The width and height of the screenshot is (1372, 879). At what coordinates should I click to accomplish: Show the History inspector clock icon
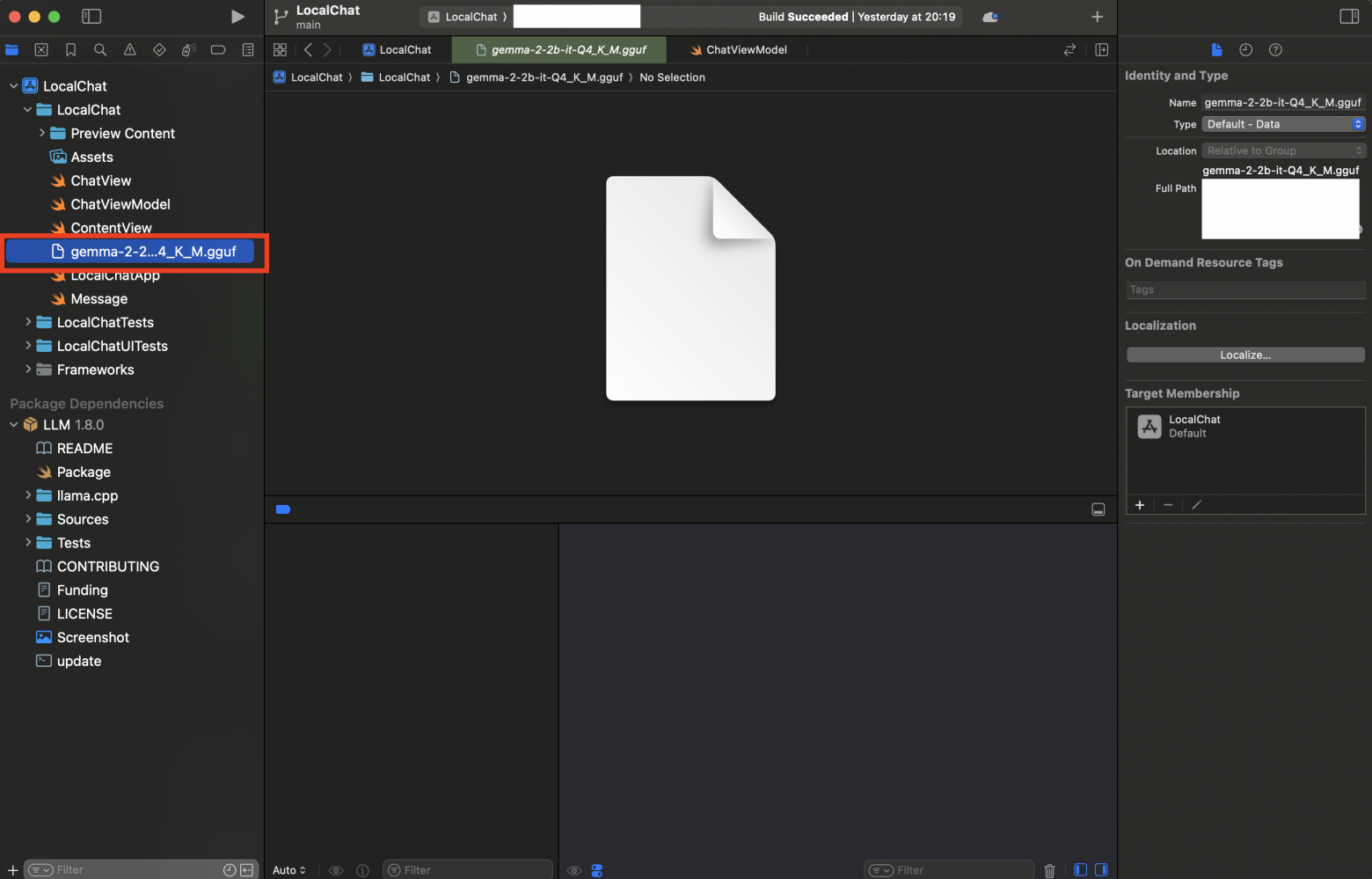point(1245,50)
